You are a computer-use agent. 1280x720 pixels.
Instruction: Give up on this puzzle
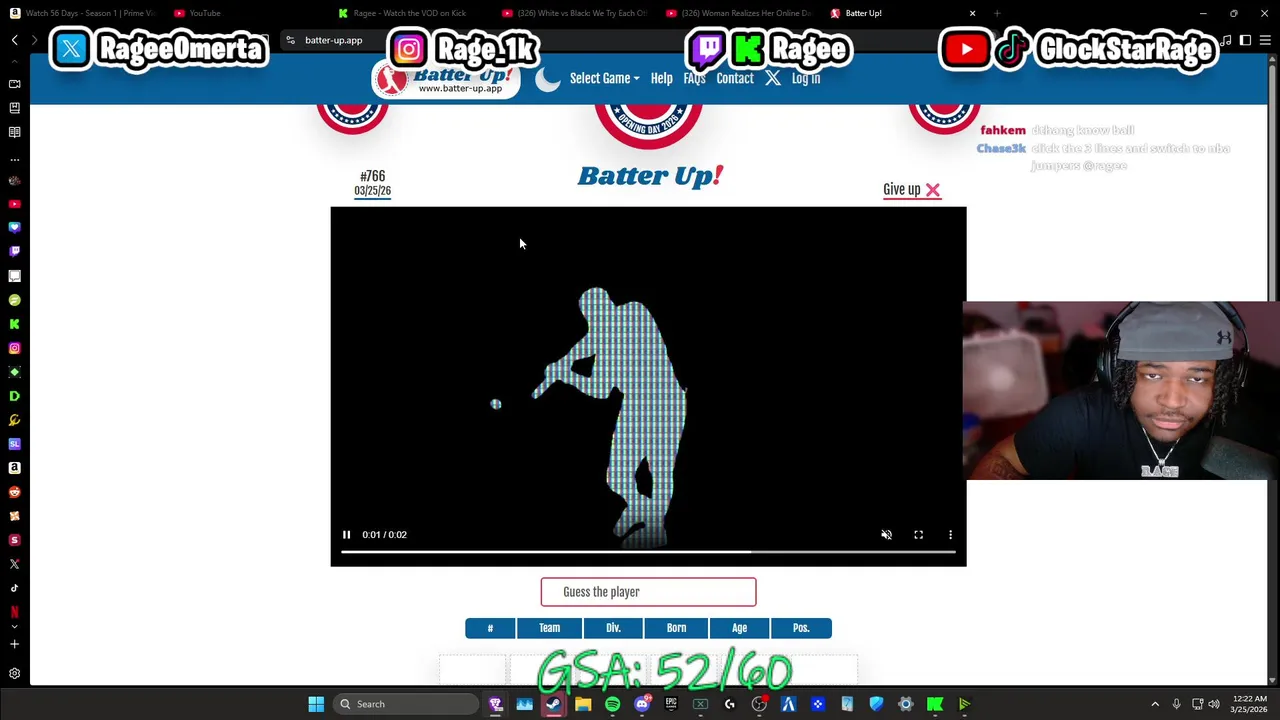tap(911, 189)
